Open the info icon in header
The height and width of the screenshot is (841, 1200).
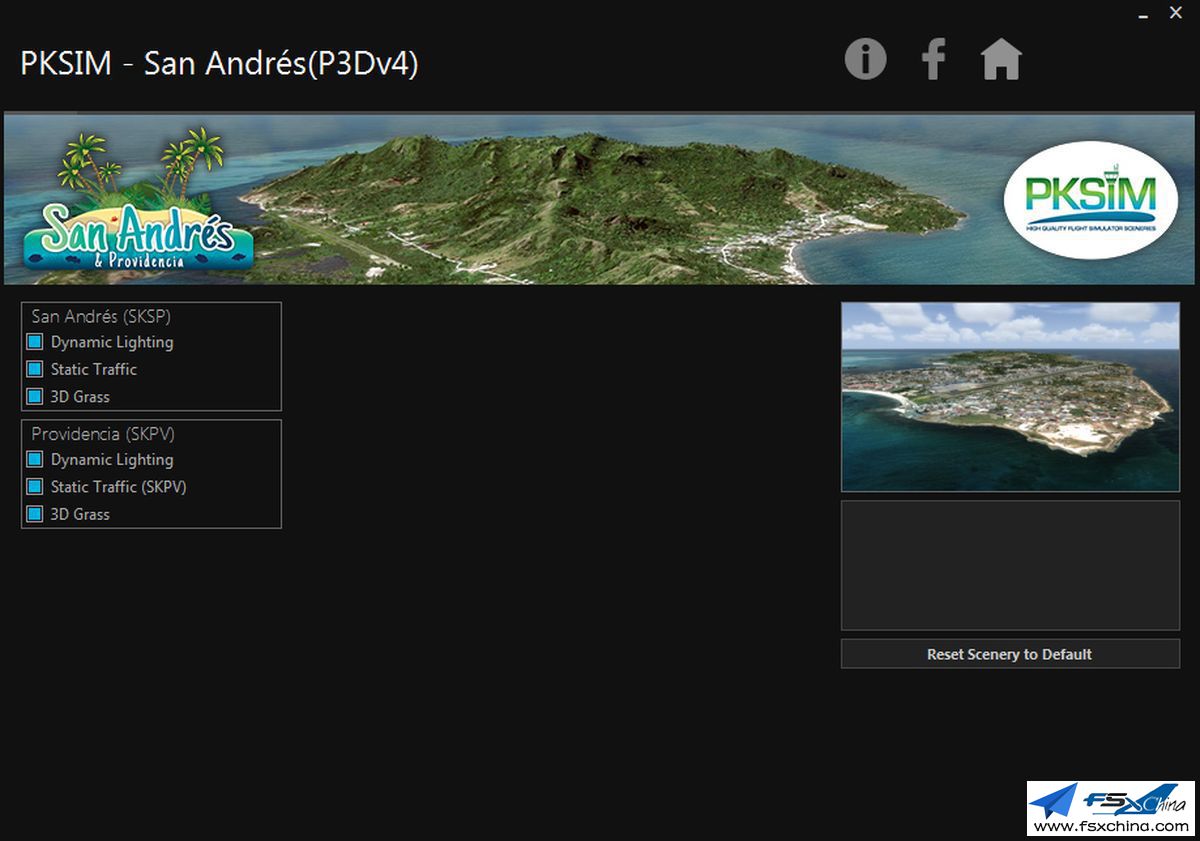pos(866,59)
